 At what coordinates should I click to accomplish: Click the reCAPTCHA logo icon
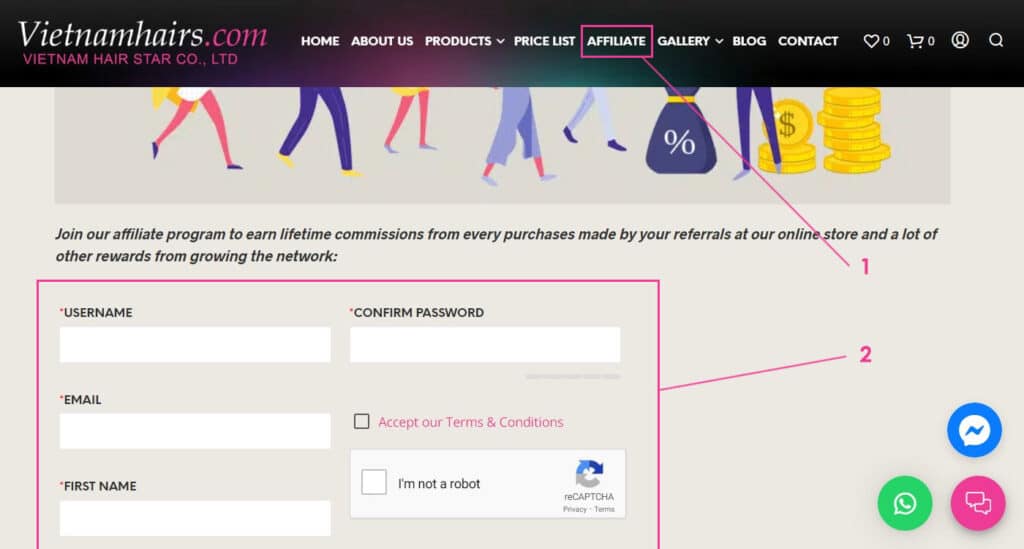589,475
